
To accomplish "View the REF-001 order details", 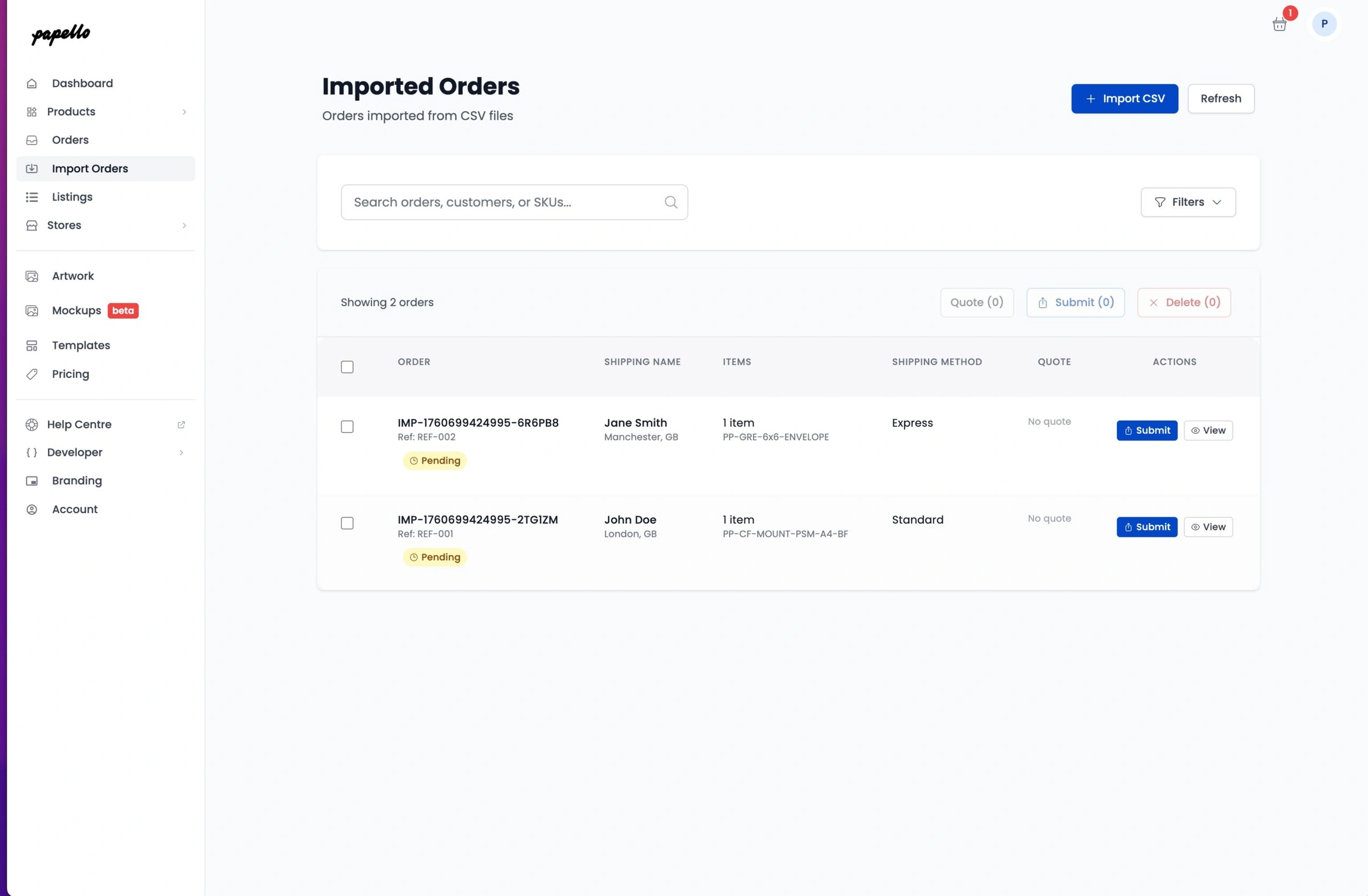I will pyautogui.click(x=1208, y=527).
